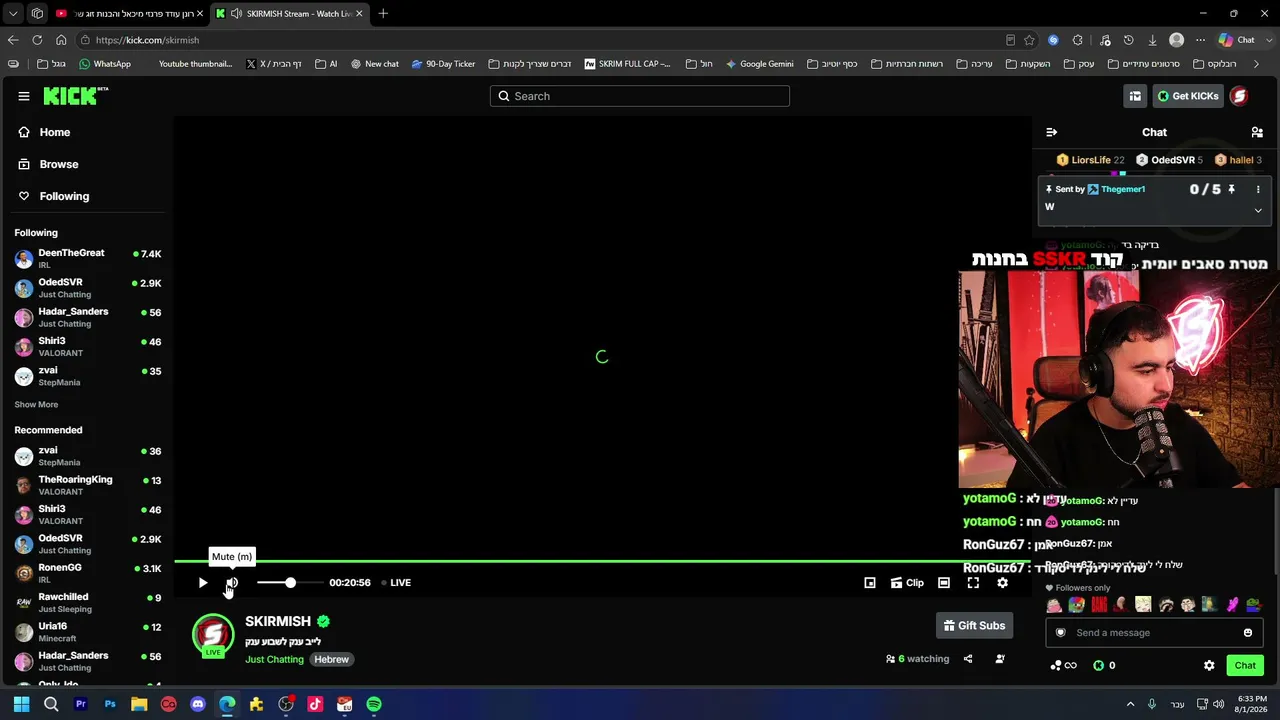1280x720 pixels.
Task: Play the paused stream
Action: (203, 583)
